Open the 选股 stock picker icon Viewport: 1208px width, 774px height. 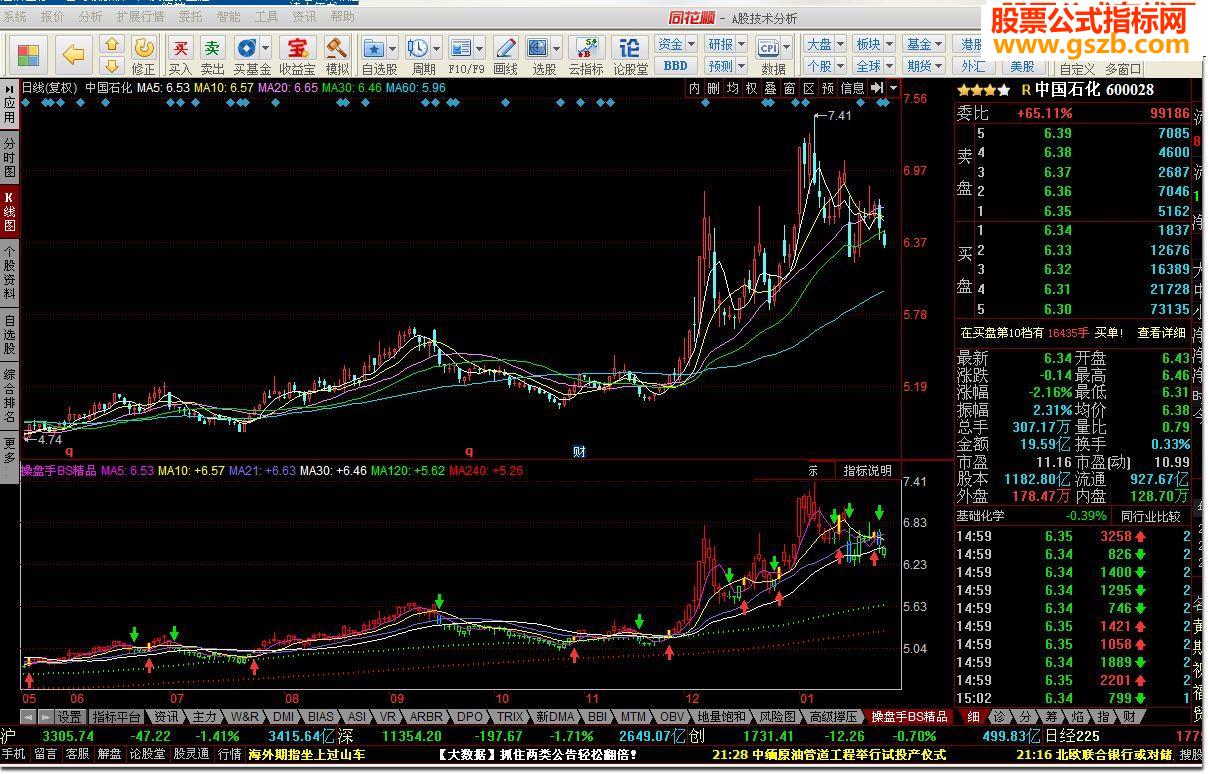tap(538, 56)
